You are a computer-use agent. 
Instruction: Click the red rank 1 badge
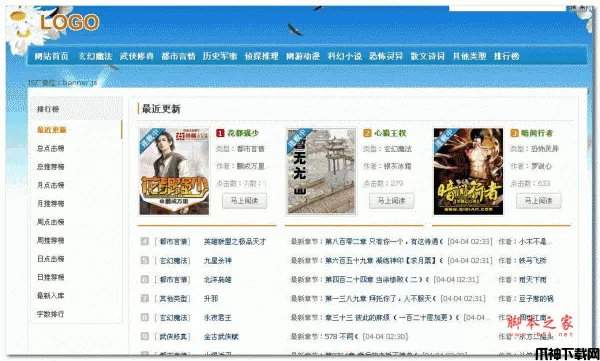coord(220,133)
